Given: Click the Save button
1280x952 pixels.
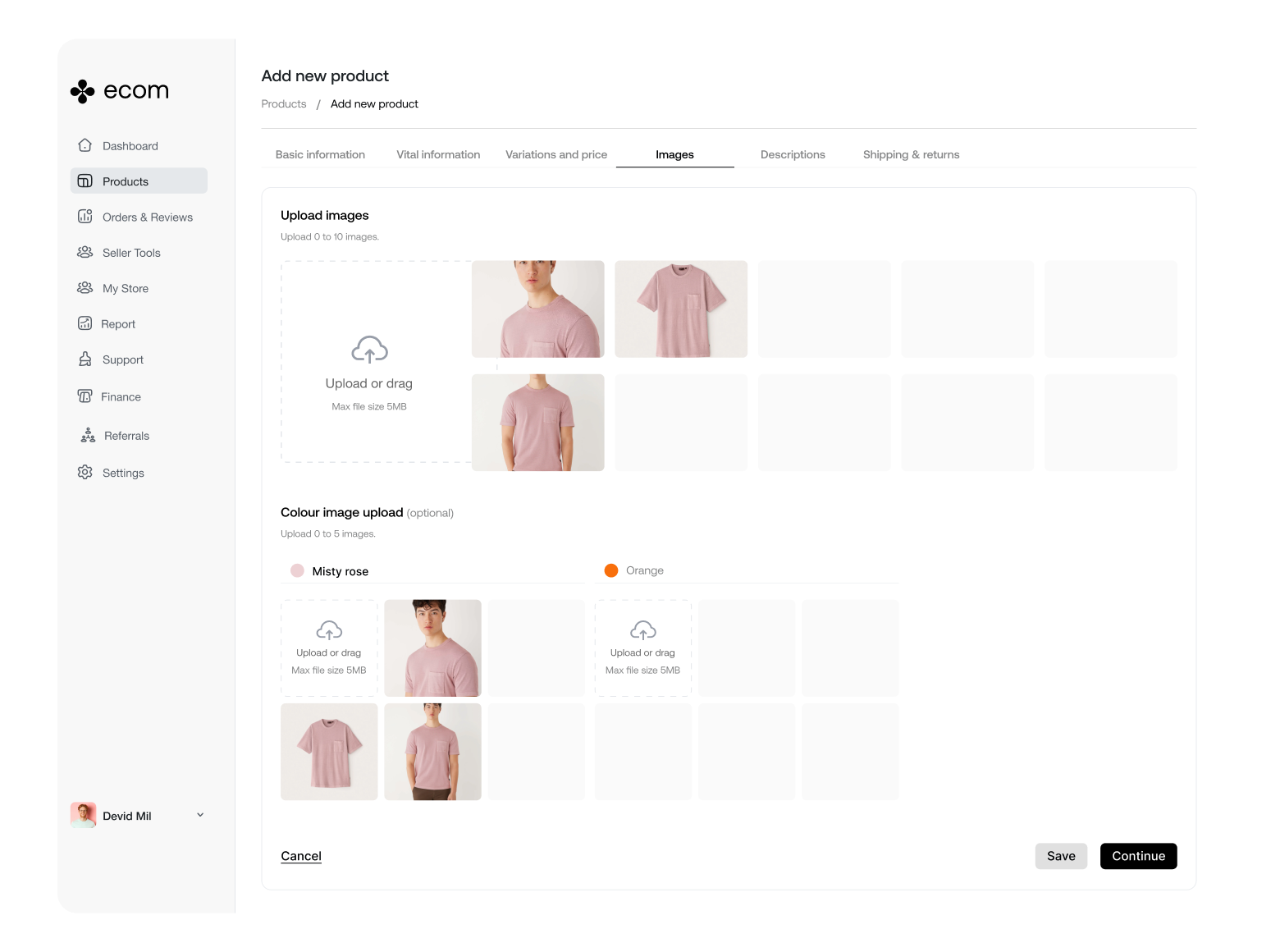Looking at the screenshot, I should 1060,856.
